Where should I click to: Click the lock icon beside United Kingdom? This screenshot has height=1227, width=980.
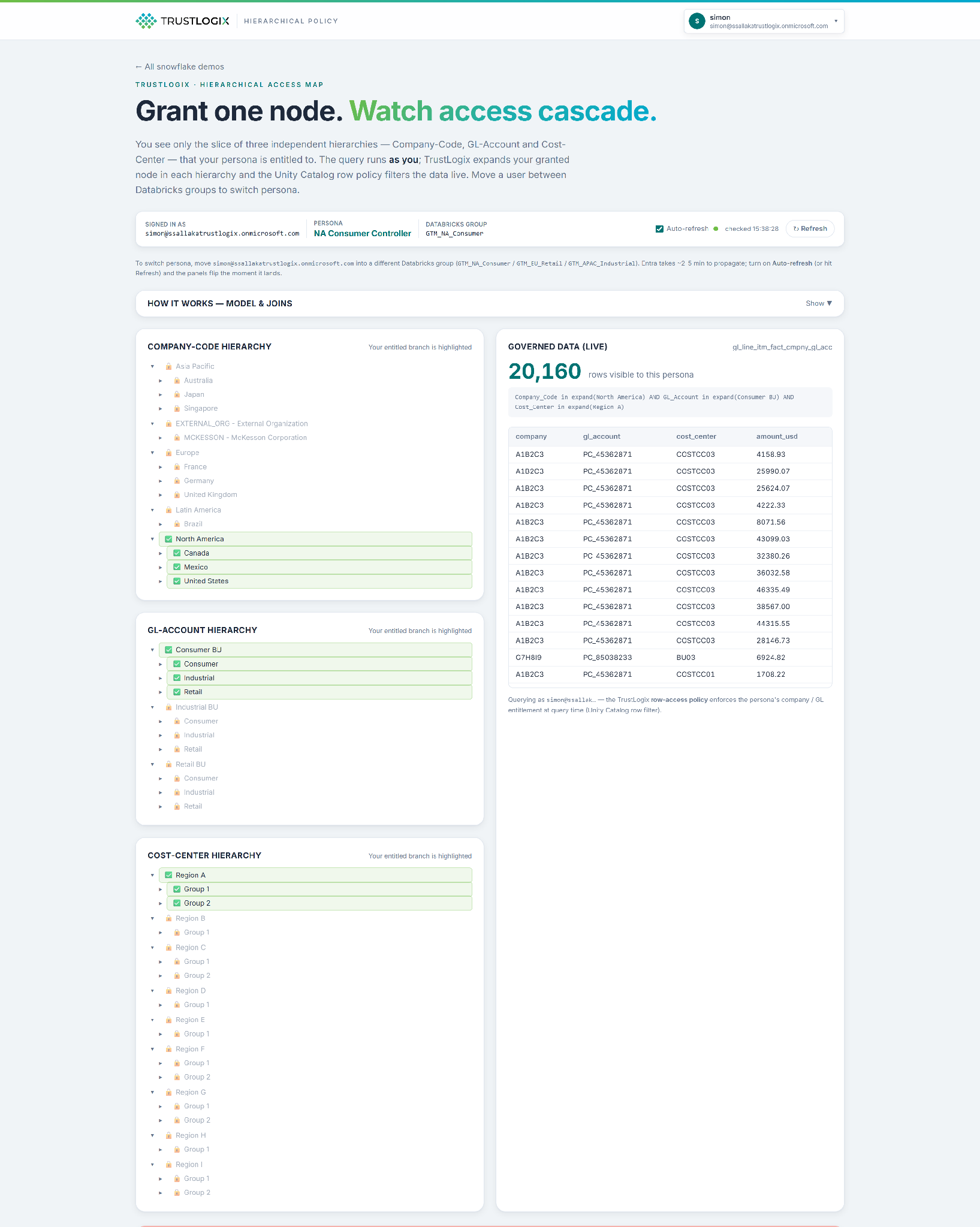tap(177, 495)
